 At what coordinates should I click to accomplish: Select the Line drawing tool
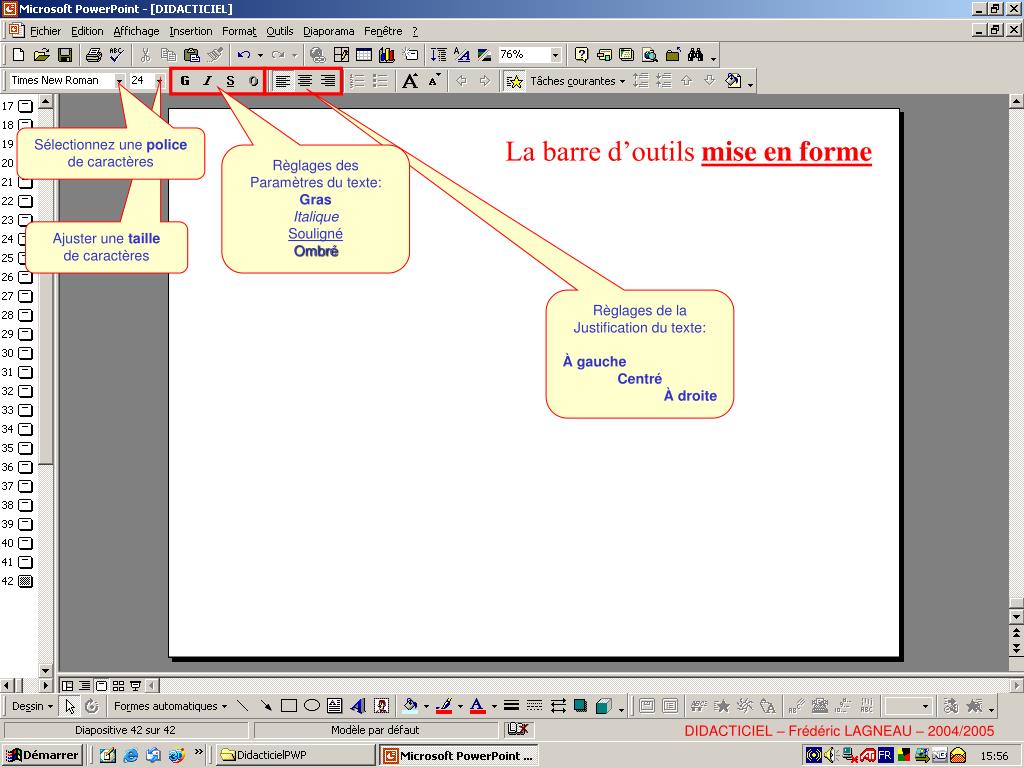click(242, 706)
